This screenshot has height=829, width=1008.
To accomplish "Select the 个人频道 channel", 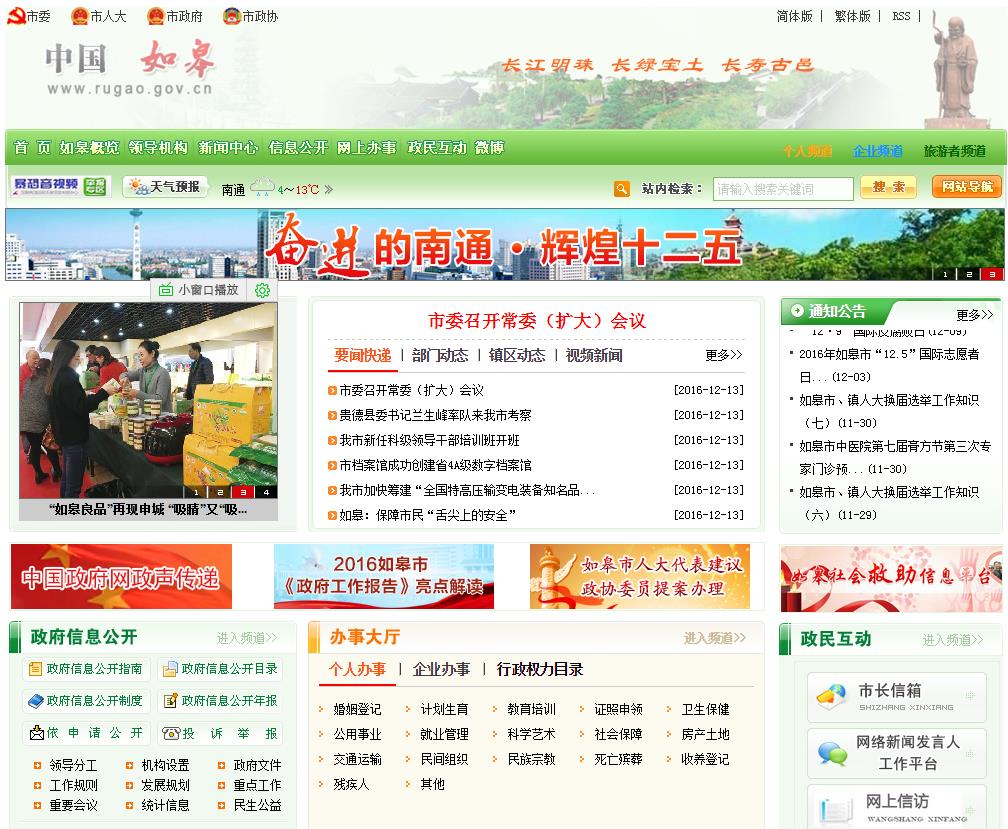I will (x=807, y=151).
